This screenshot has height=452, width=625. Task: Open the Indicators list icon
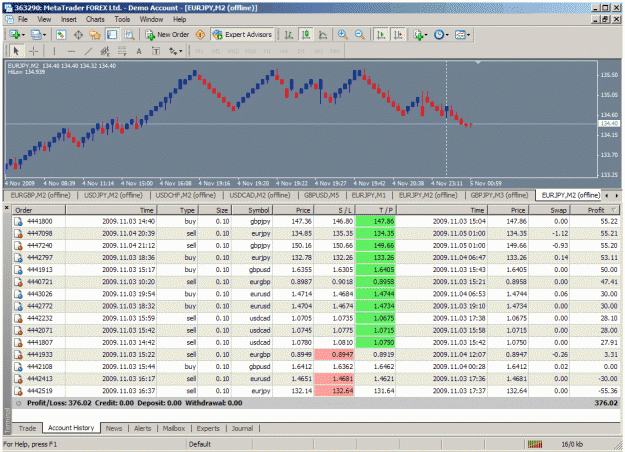tap(418, 35)
